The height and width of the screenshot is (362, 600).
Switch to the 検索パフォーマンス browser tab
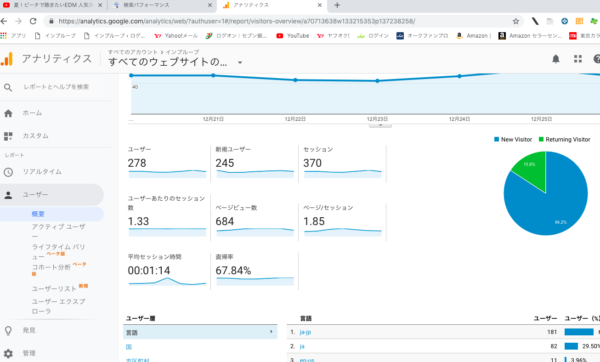162,5
